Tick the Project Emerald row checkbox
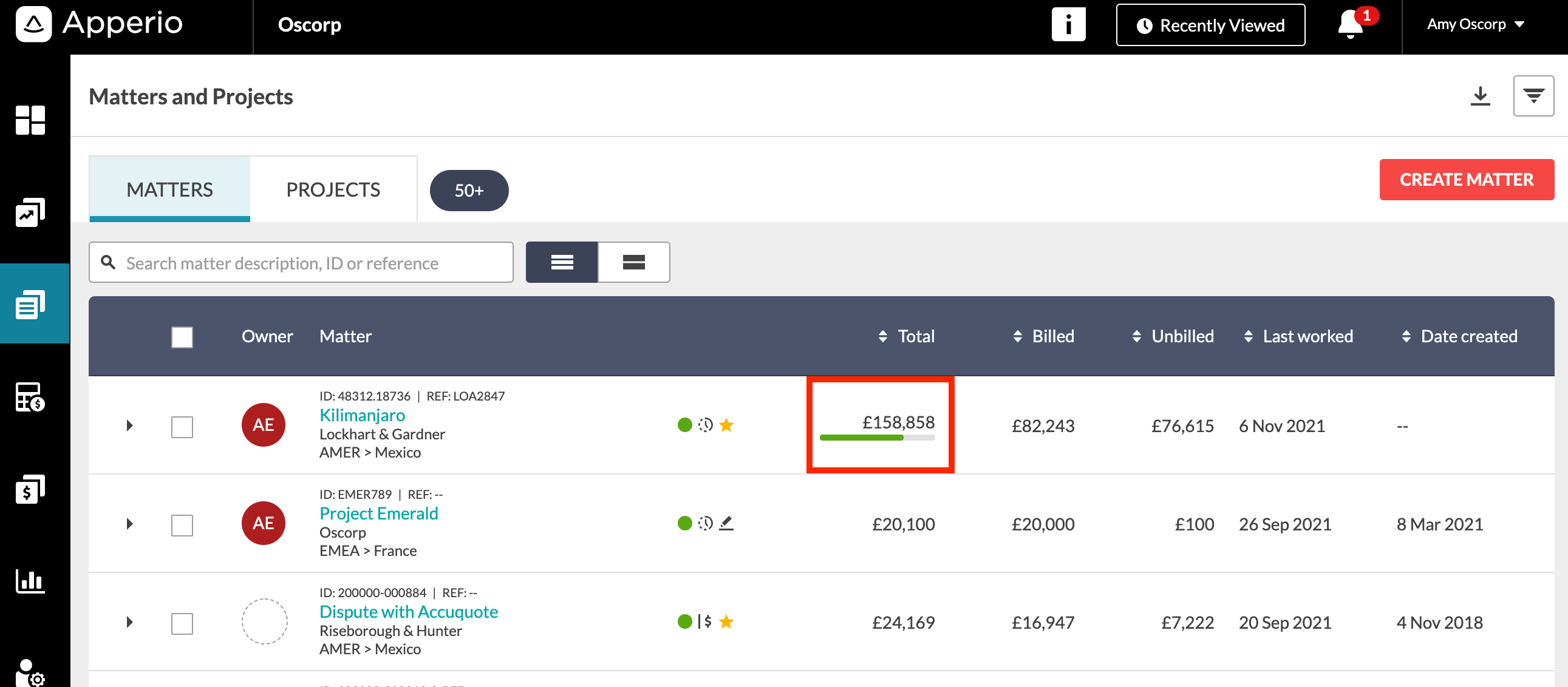1568x687 pixels. pyautogui.click(x=182, y=525)
